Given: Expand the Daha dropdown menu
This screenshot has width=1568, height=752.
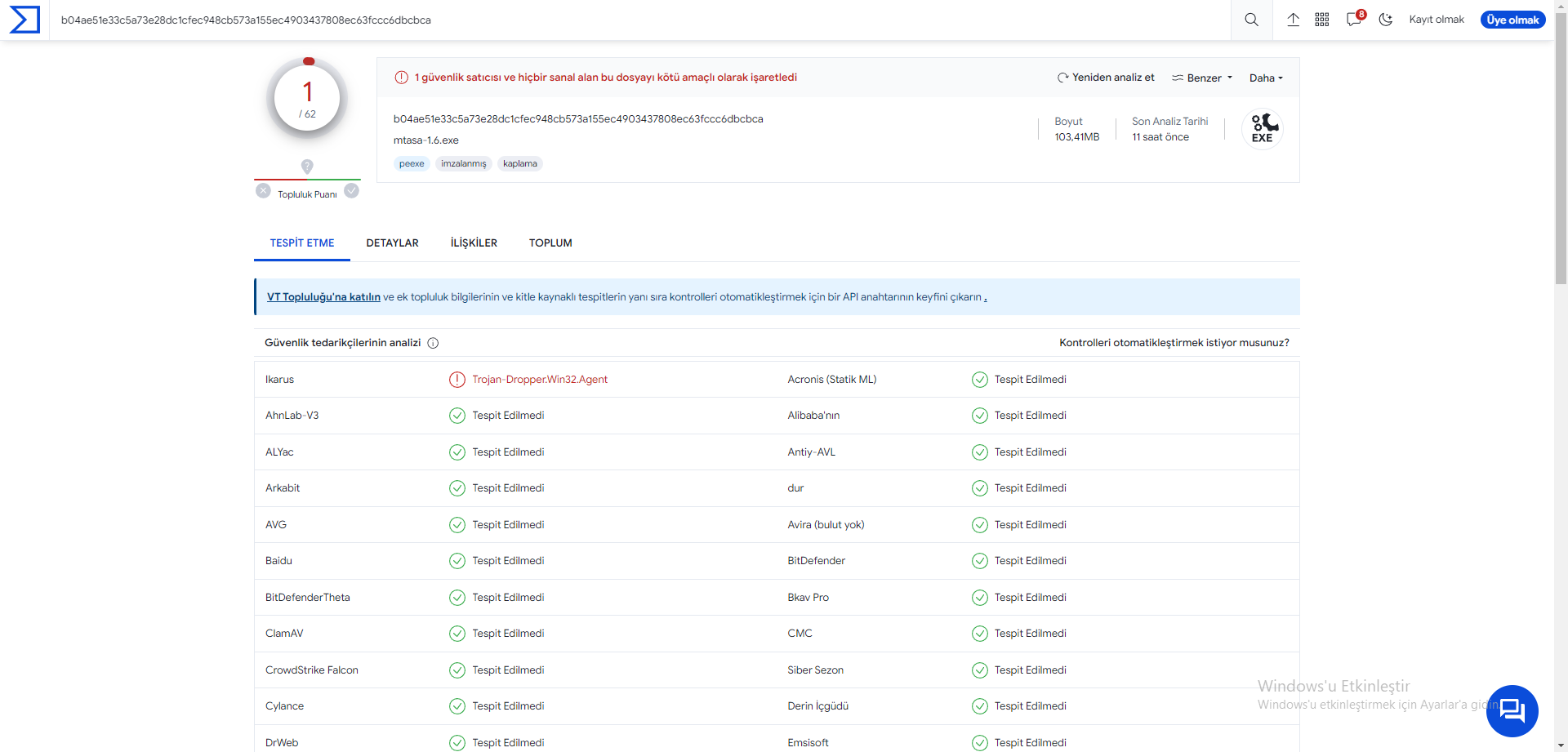Looking at the screenshot, I should [1266, 78].
